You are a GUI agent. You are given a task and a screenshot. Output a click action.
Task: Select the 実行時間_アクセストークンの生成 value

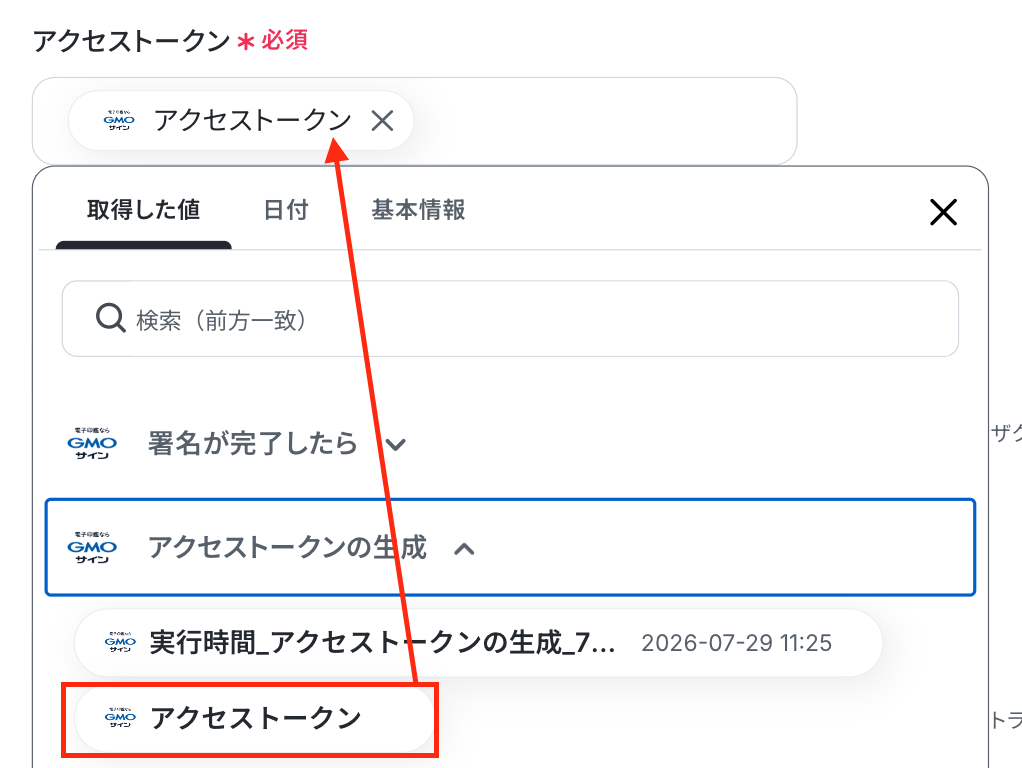click(478, 643)
